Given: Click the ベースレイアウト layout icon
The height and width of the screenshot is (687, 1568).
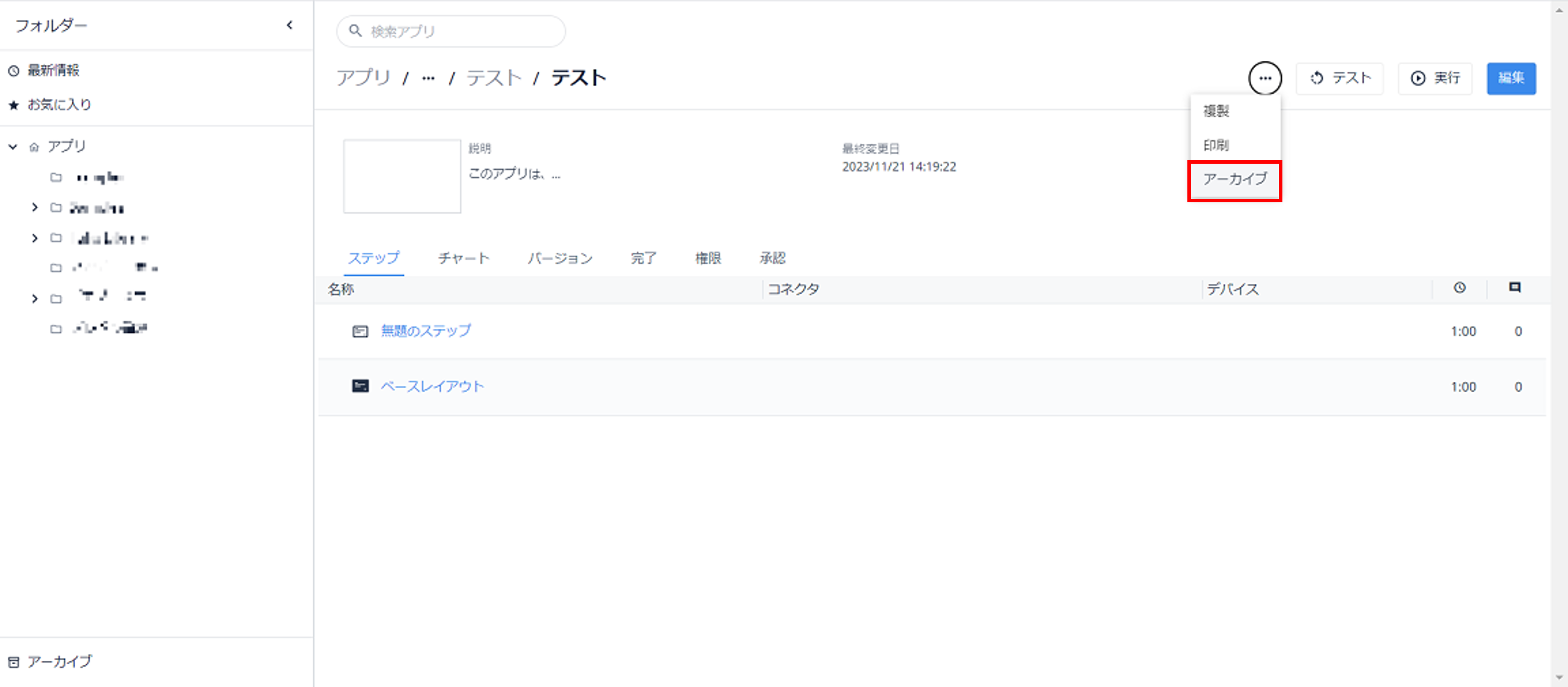Looking at the screenshot, I should click(x=360, y=386).
